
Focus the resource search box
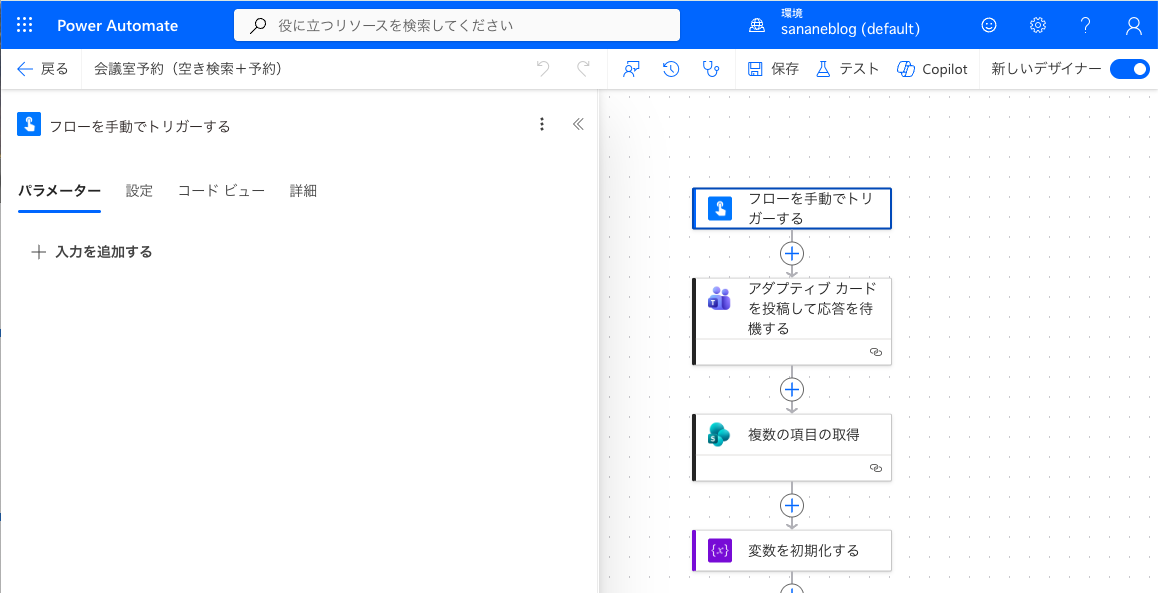pyautogui.click(x=456, y=25)
